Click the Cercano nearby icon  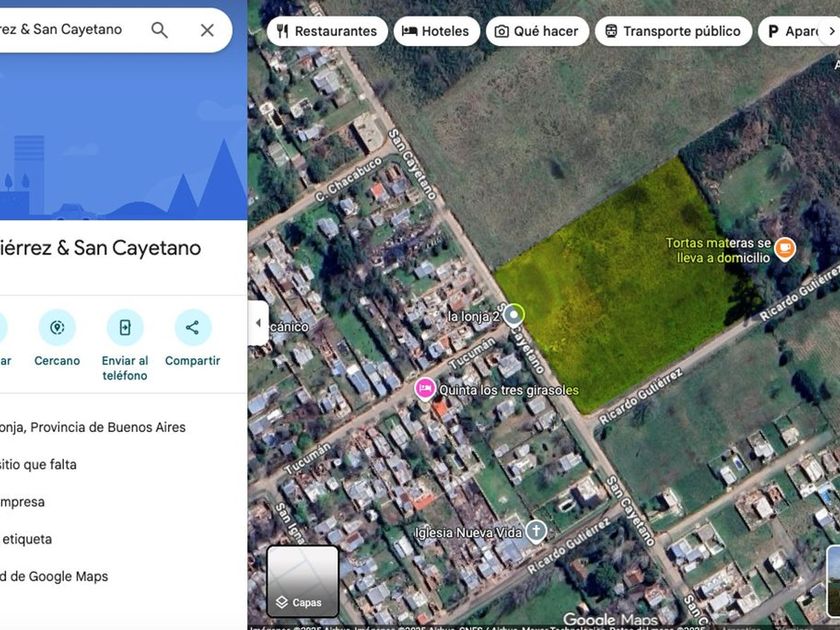tap(57, 327)
